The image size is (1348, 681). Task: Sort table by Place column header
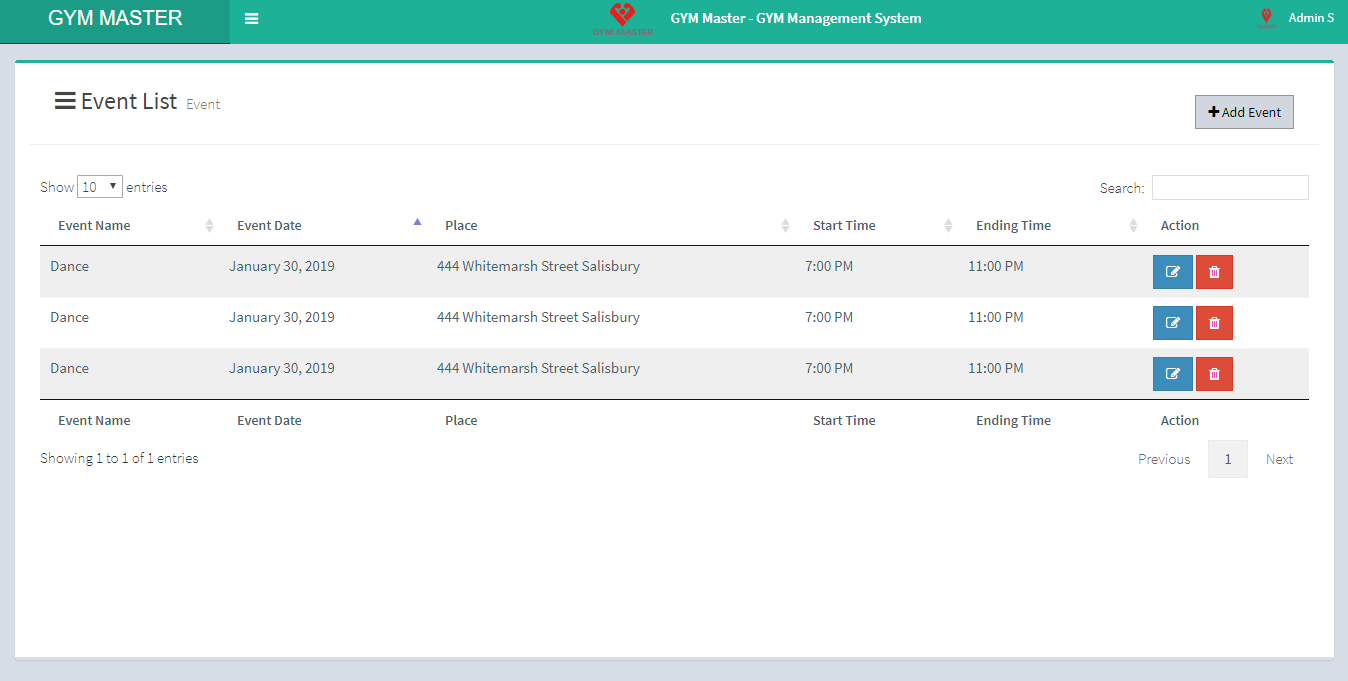461,226
